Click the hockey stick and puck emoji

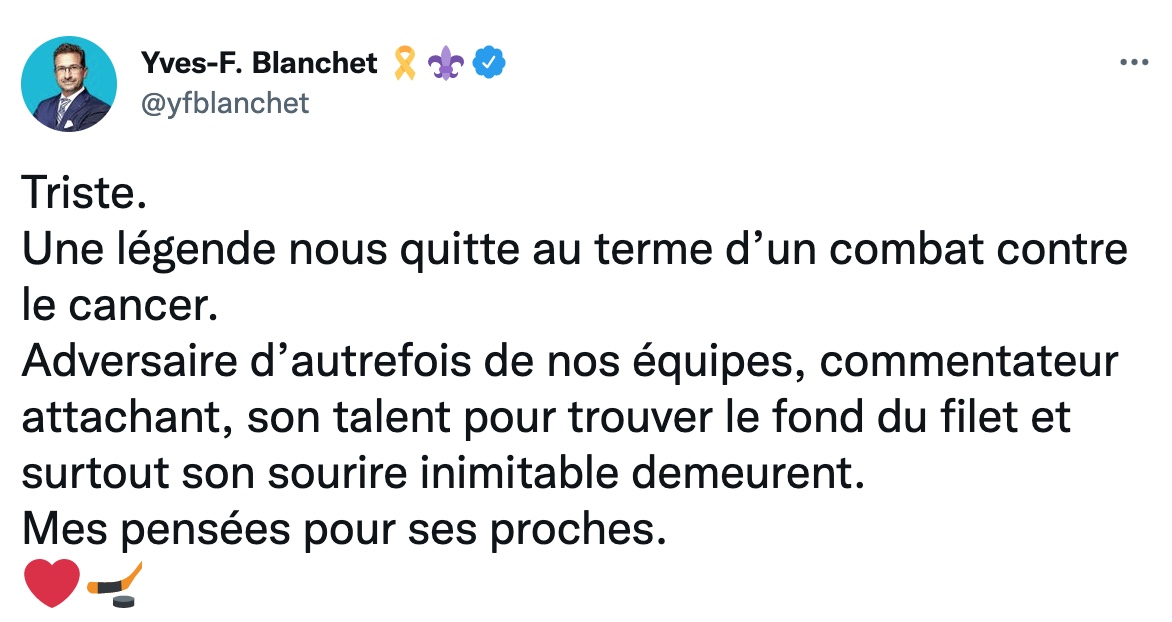114,584
